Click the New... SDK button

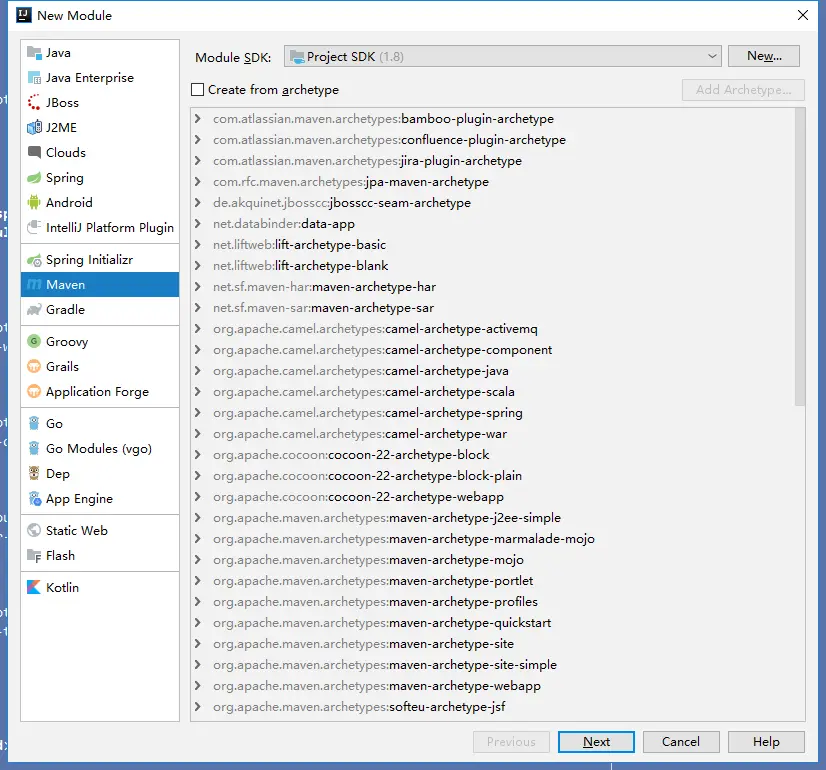[764, 56]
